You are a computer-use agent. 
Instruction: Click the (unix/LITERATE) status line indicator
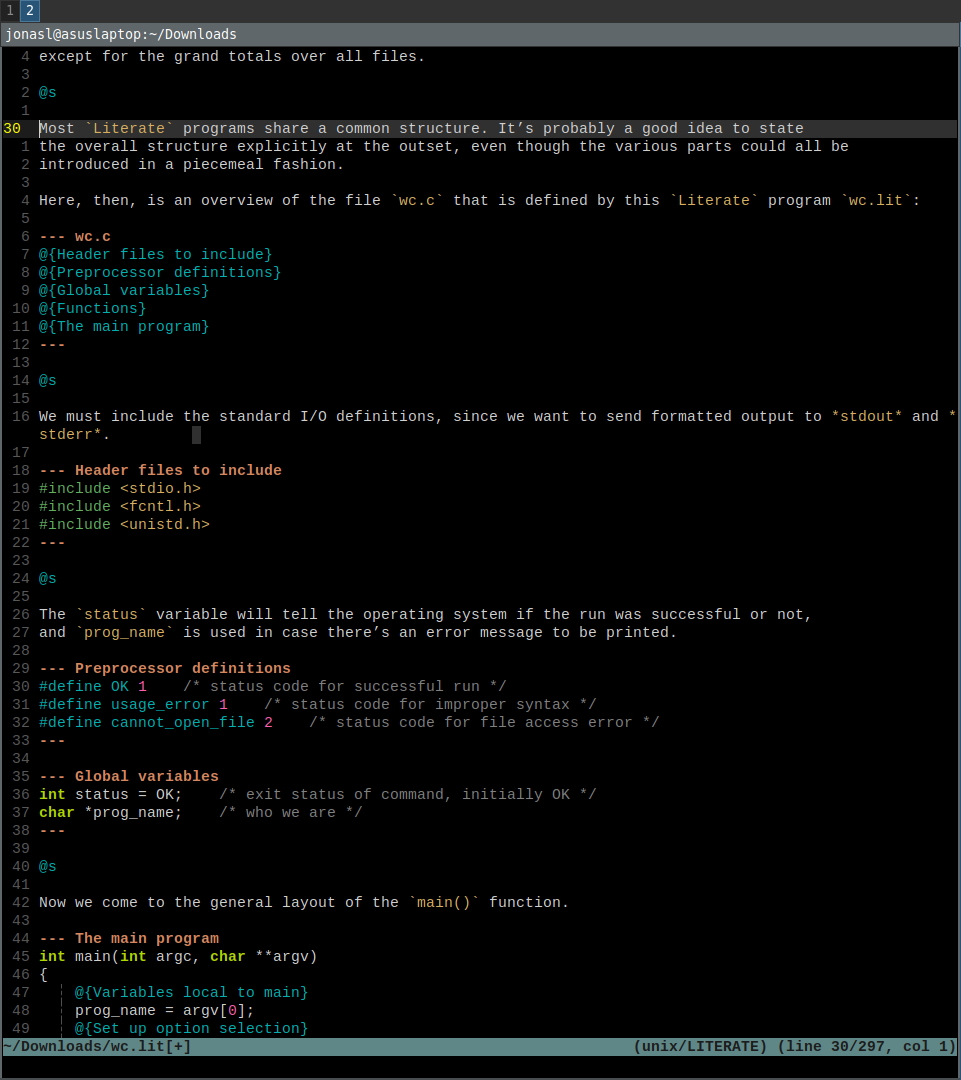click(700, 1046)
